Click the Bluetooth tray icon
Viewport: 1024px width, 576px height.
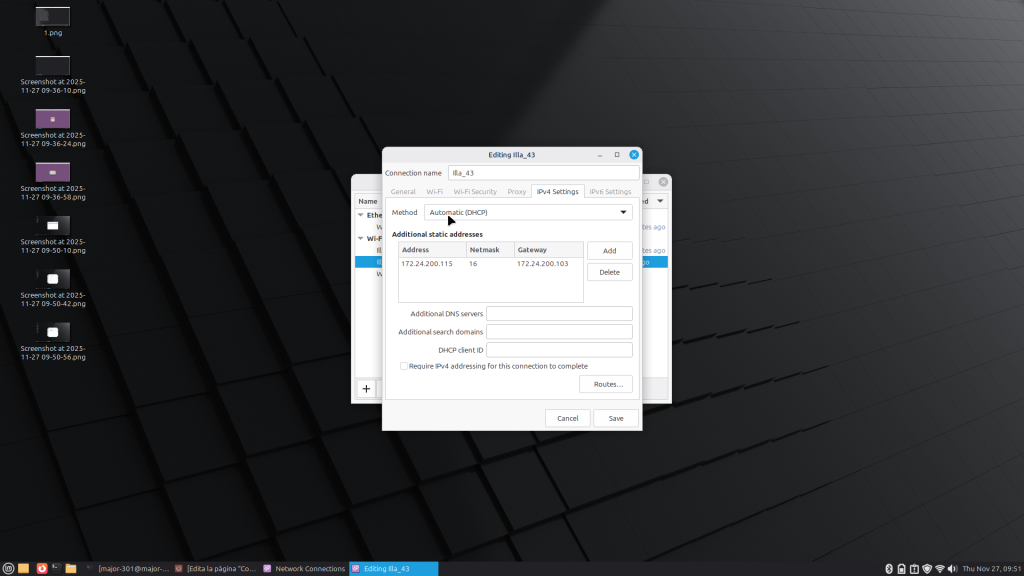click(888, 568)
